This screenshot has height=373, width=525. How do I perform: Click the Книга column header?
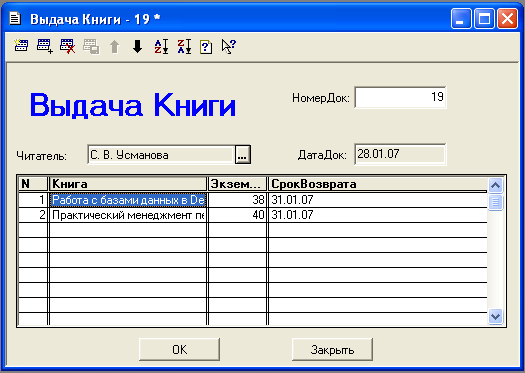pos(128,184)
